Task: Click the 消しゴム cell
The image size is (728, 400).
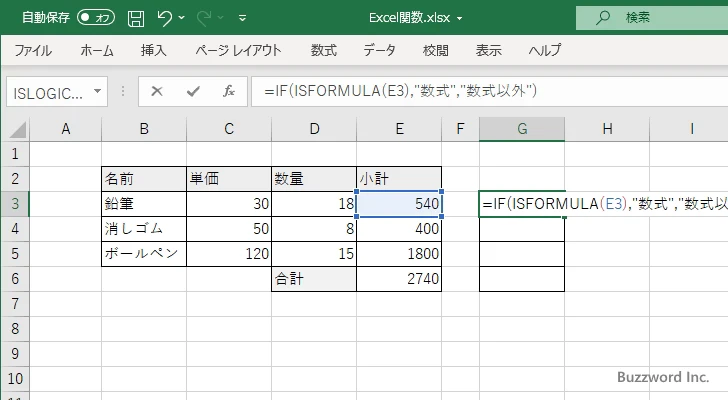Action: (x=144, y=229)
